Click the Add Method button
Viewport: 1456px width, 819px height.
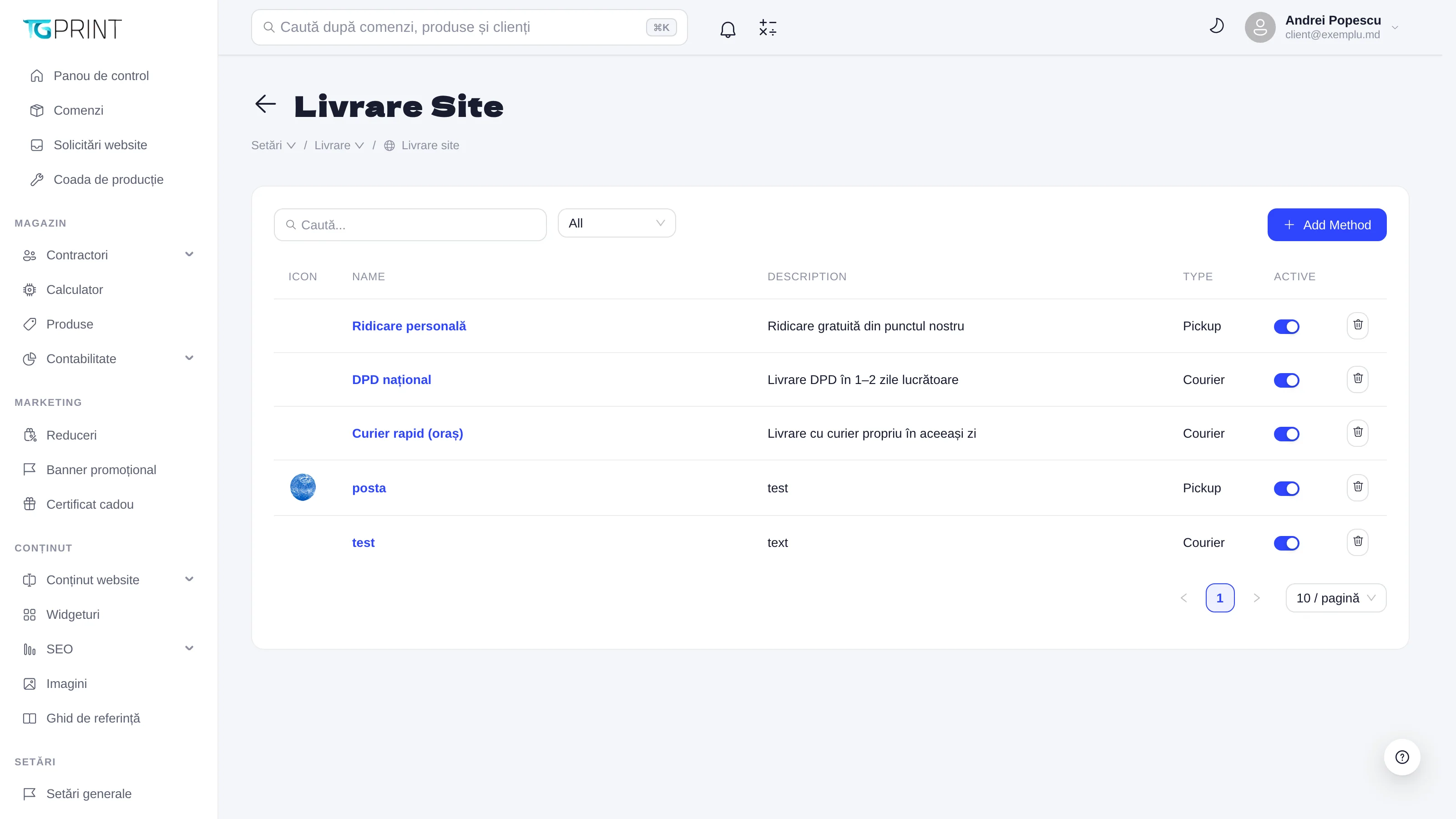click(1327, 225)
